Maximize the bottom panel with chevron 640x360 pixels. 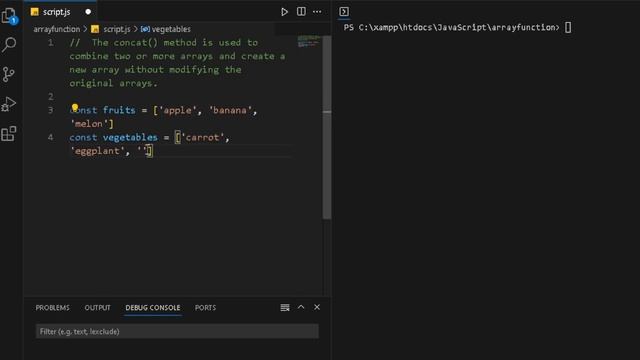point(301,307)
